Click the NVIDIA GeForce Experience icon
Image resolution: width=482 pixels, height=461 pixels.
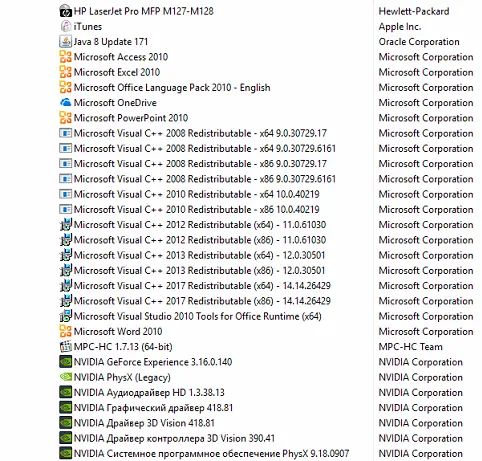[x=65, y=362]
